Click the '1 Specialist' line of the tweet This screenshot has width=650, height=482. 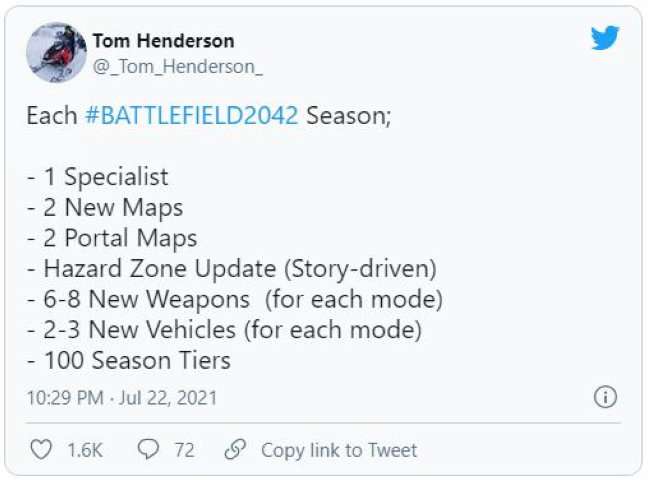[98, 177]
